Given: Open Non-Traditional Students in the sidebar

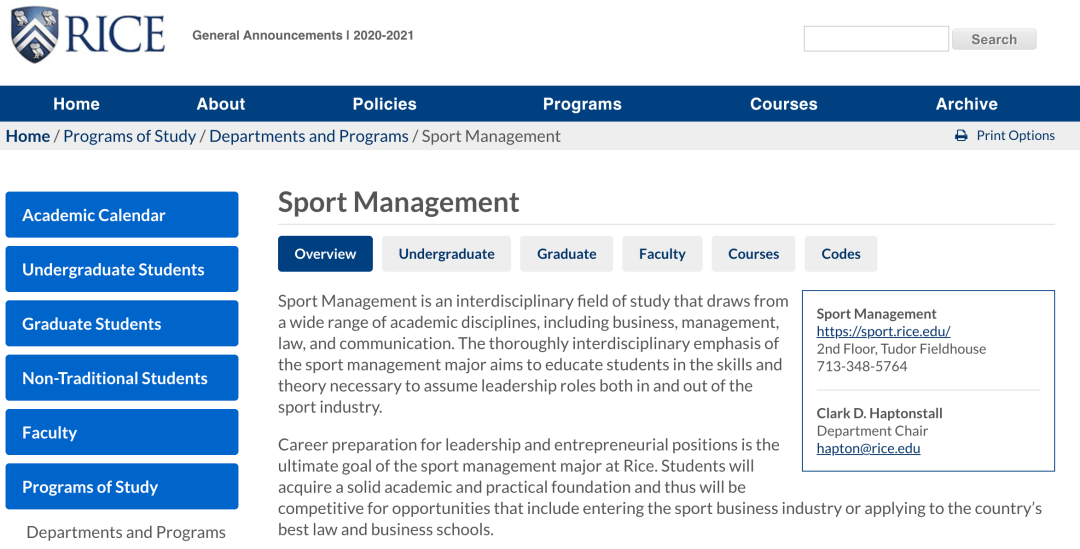Looking at the screenshot, I should [122, 378].
